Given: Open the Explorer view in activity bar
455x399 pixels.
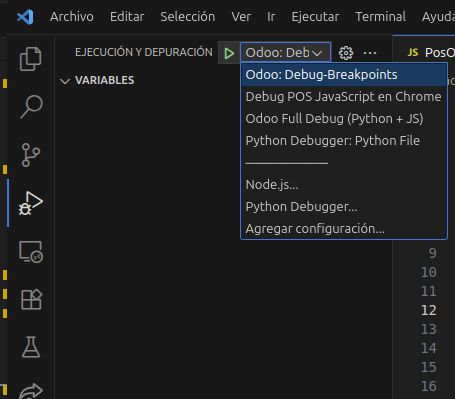Looking at the screenshot, I should [x=31, y=59].
